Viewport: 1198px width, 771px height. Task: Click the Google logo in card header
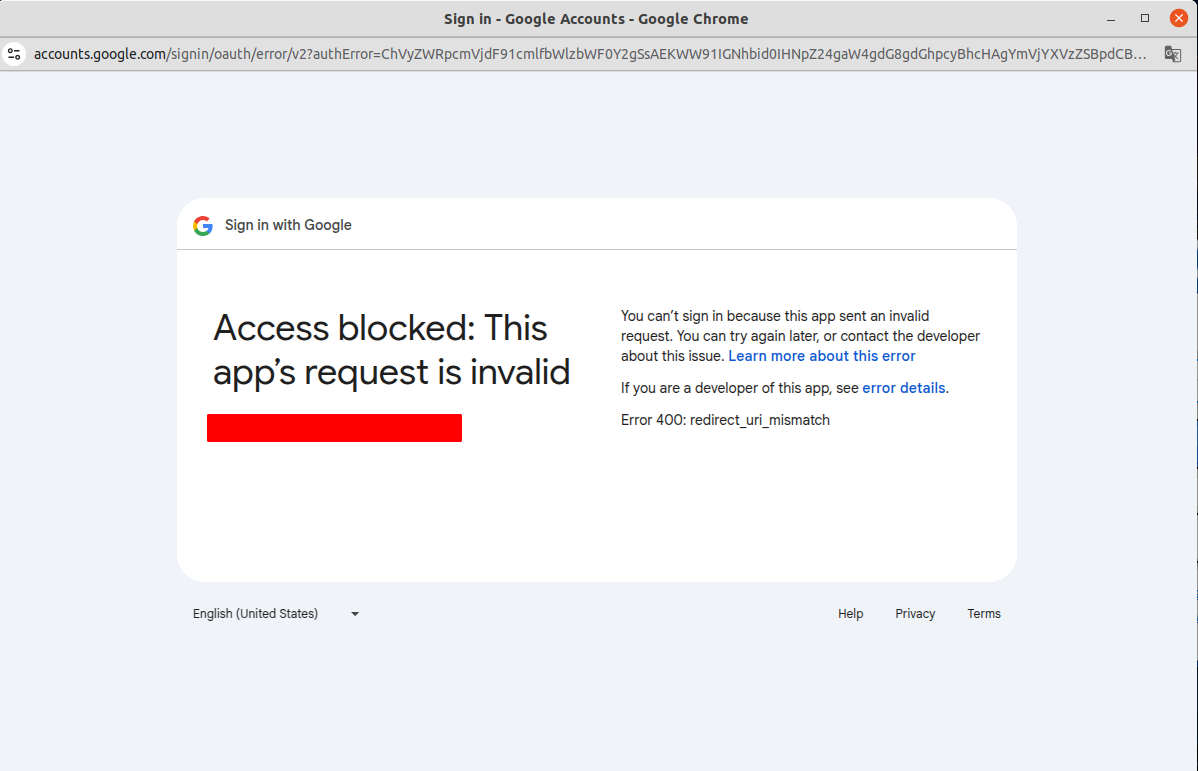202,225
